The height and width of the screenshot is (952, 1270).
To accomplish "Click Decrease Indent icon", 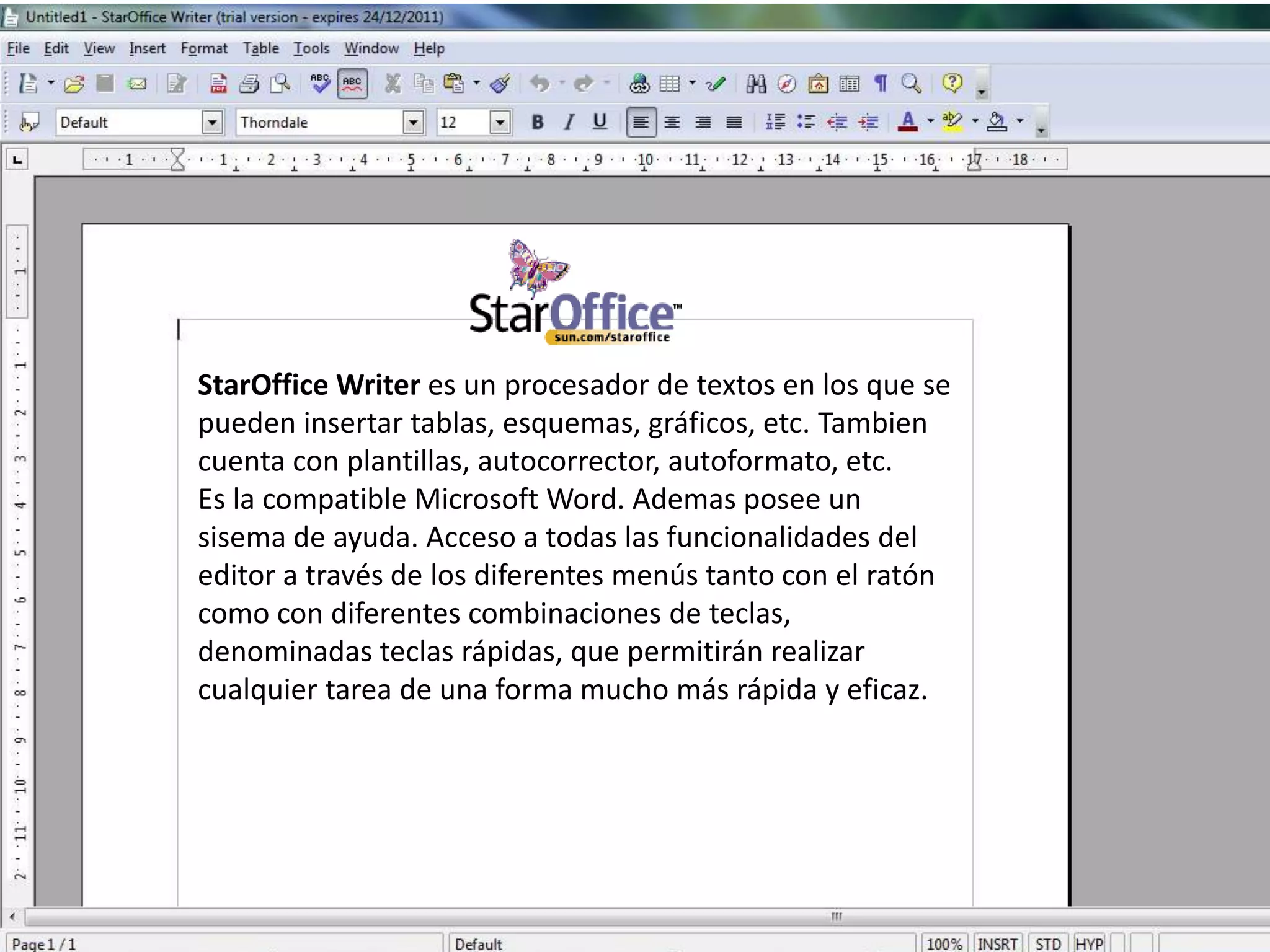I will pyautogui.click(x=837, y=122).
